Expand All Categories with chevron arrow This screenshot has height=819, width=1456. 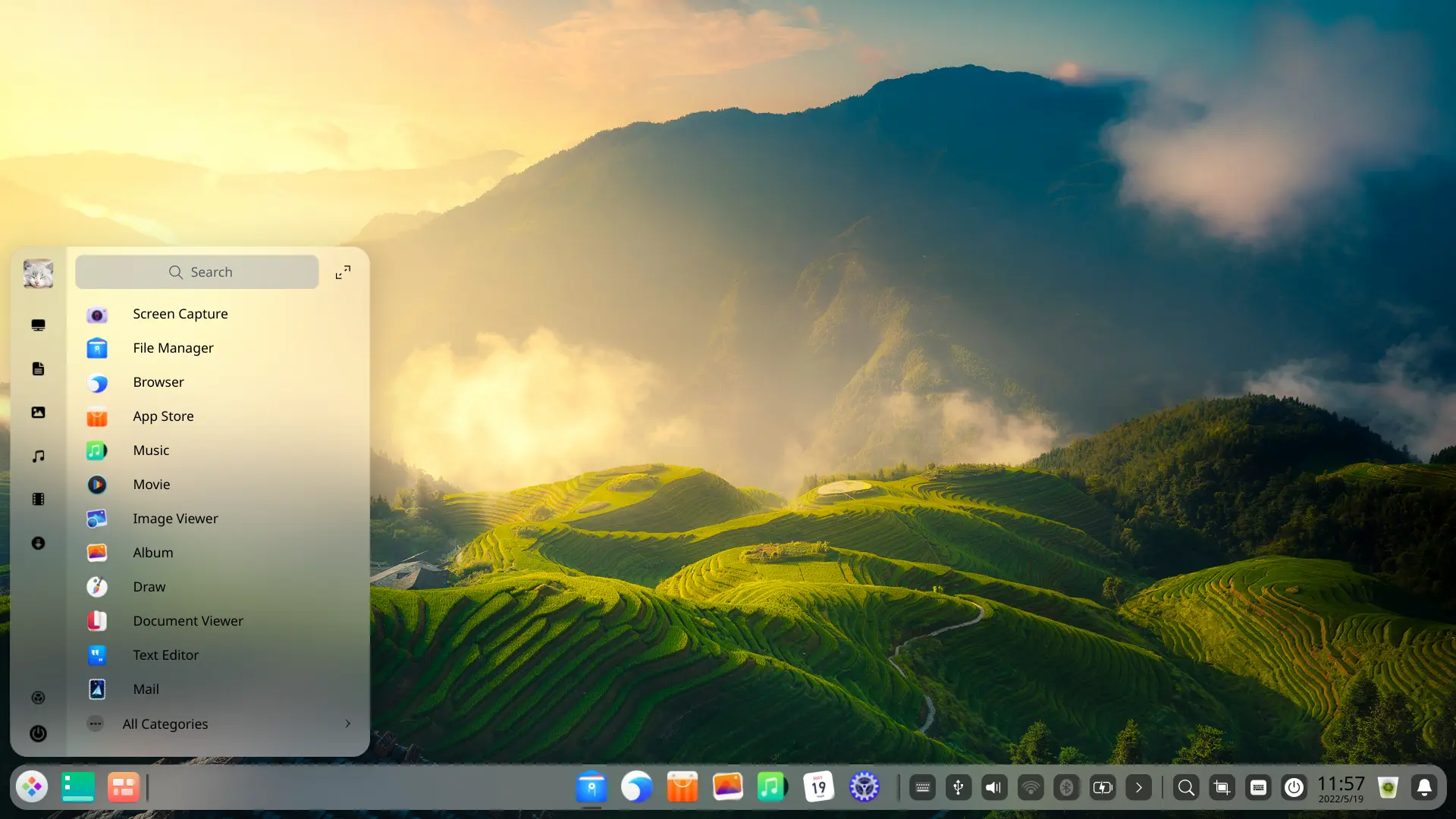point(347,724)
